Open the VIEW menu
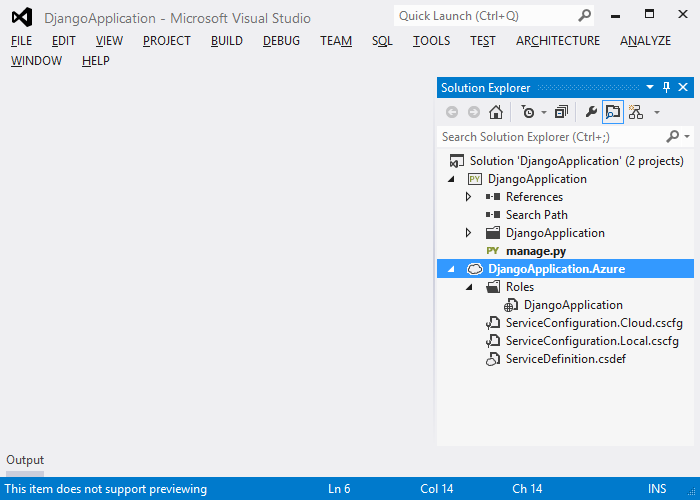 point(109,41)
